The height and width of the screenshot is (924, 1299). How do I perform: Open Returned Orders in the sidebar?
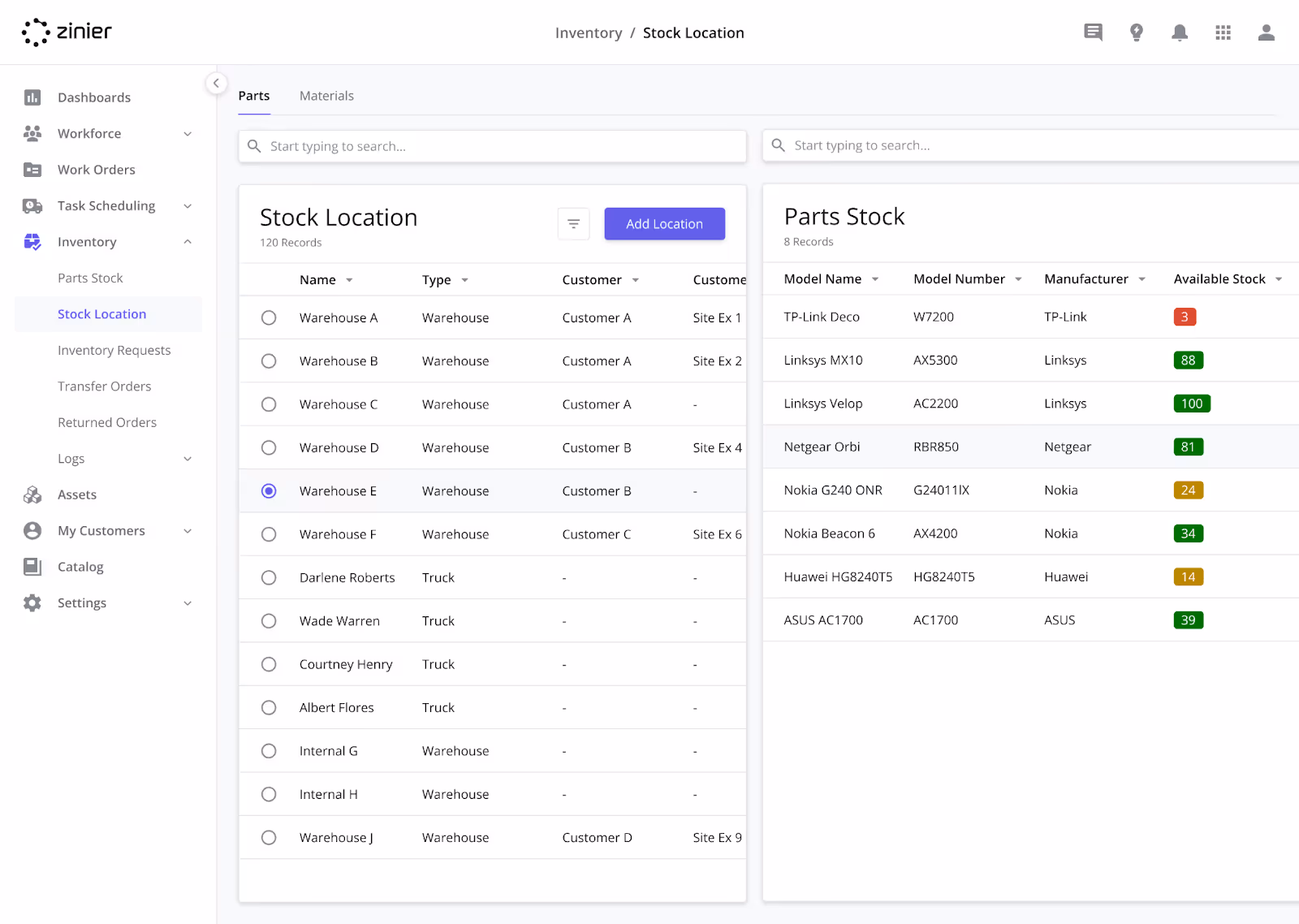click(107, 422)
